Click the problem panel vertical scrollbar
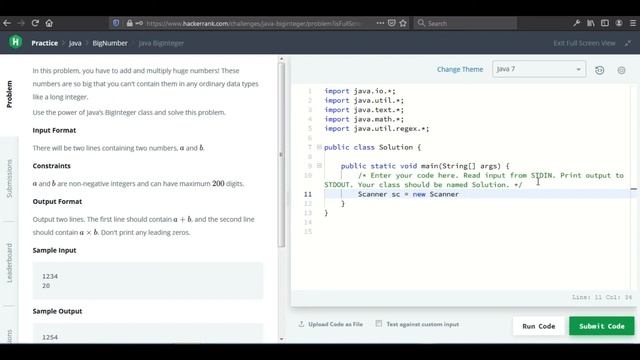This screenshot has height=360, width=640. point(281,155)
